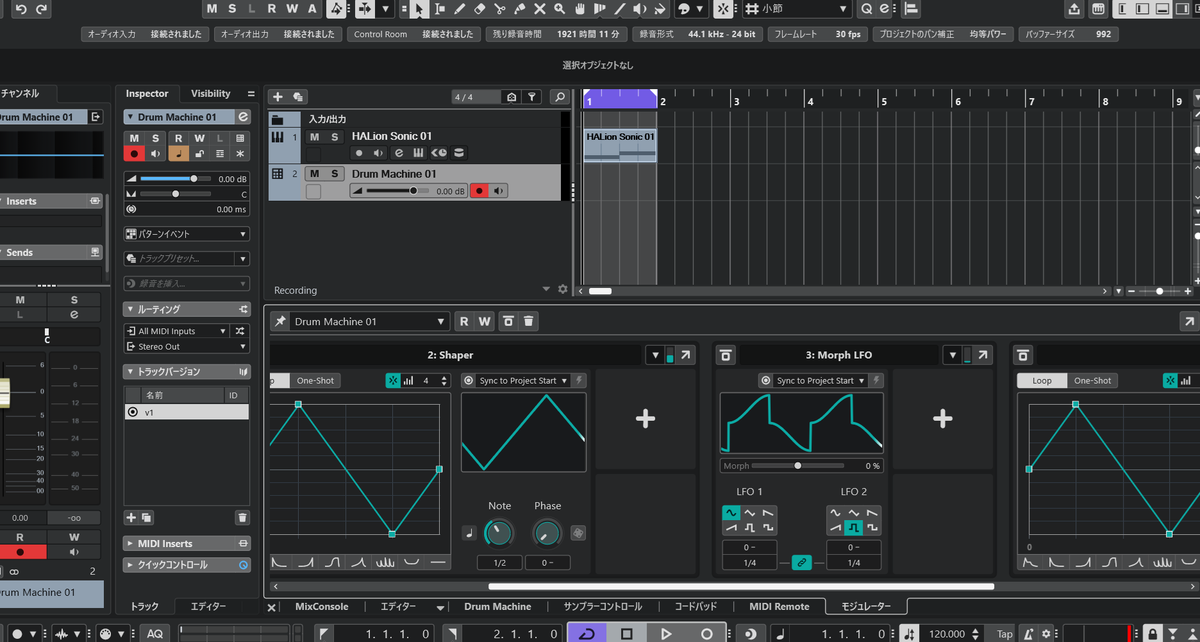
Task: Add a new track with plus icon
Action: click(x=278, y=97)
